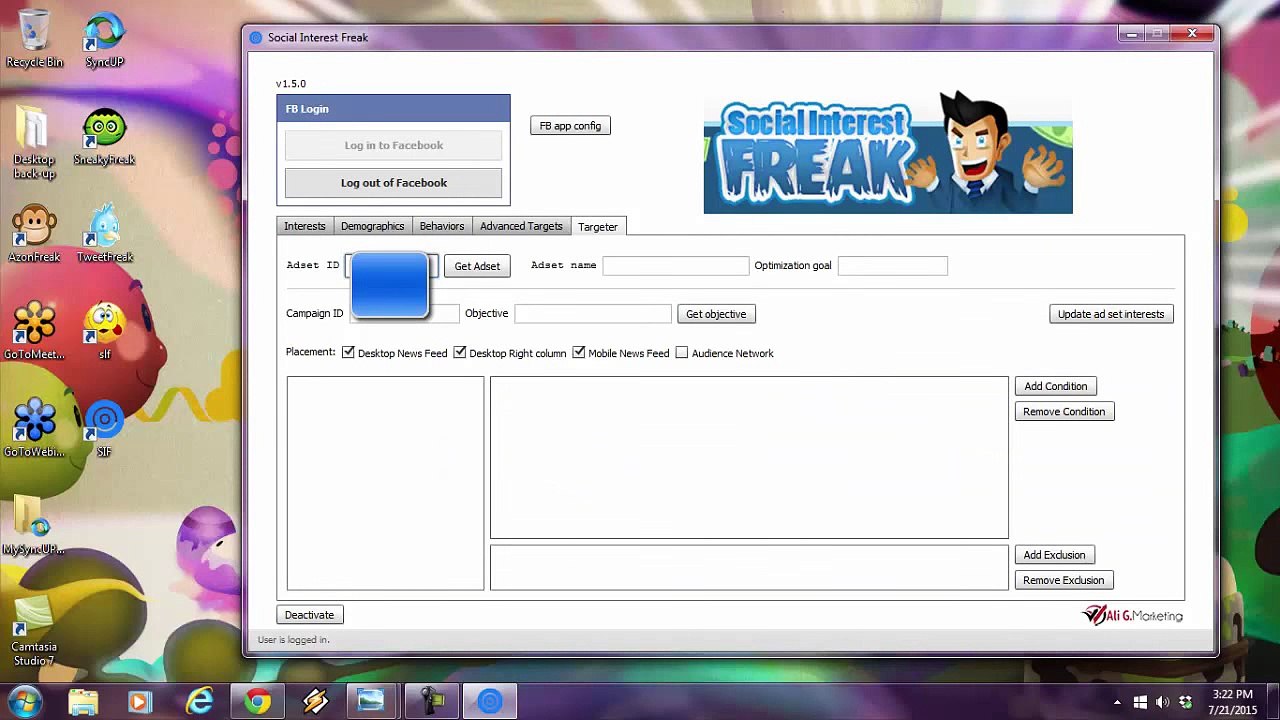Click the Remove Condition button
Image resolution: width=1280 pixels, height=720 pixels.
point(1064,412)
